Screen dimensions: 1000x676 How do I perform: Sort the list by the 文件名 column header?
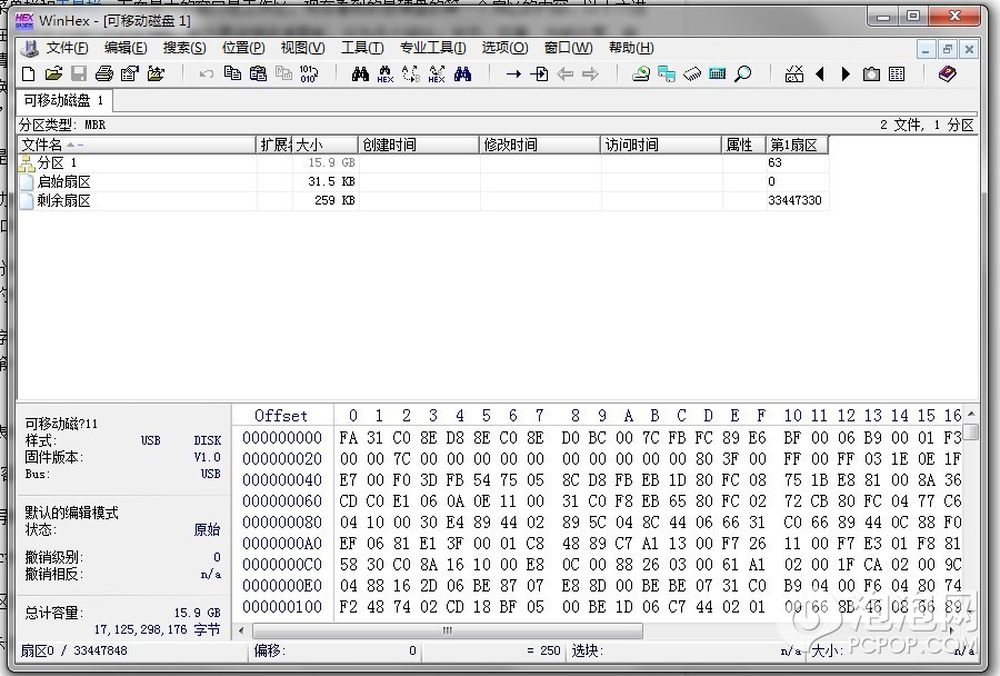136,145
